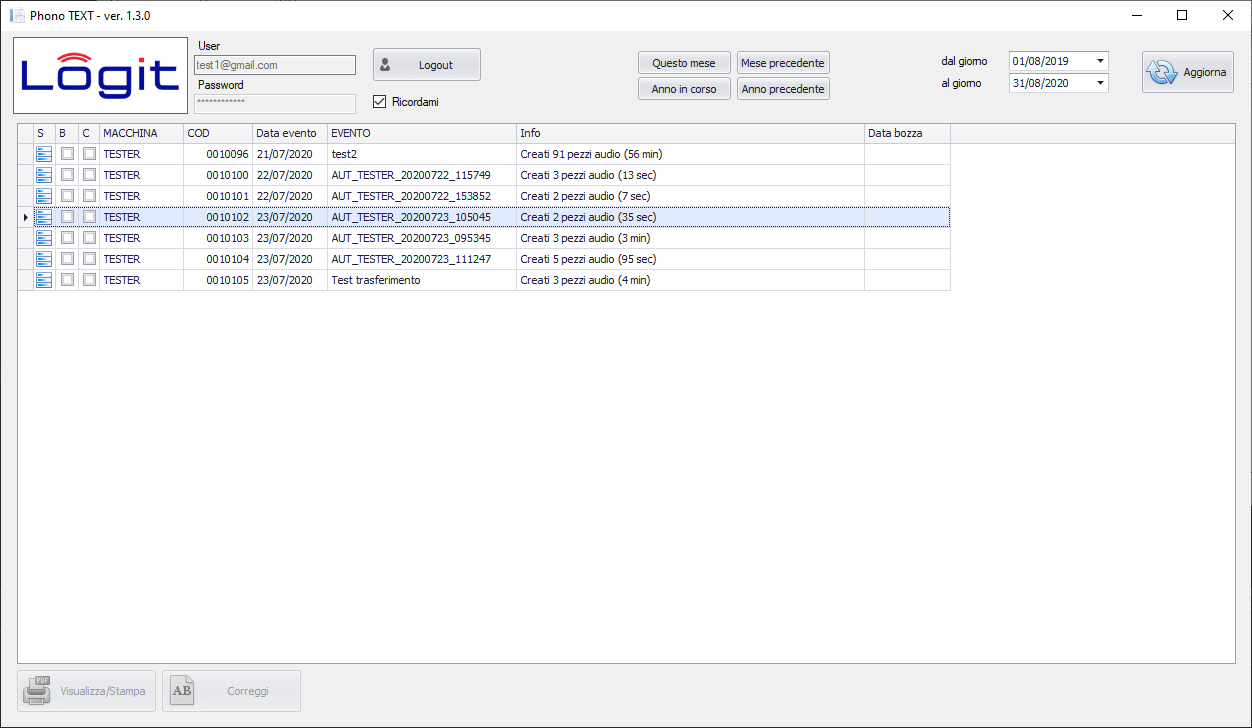Sort by Data evento column header
The width and height of the screenshot is (1252, 728).
tap(289, 133)
